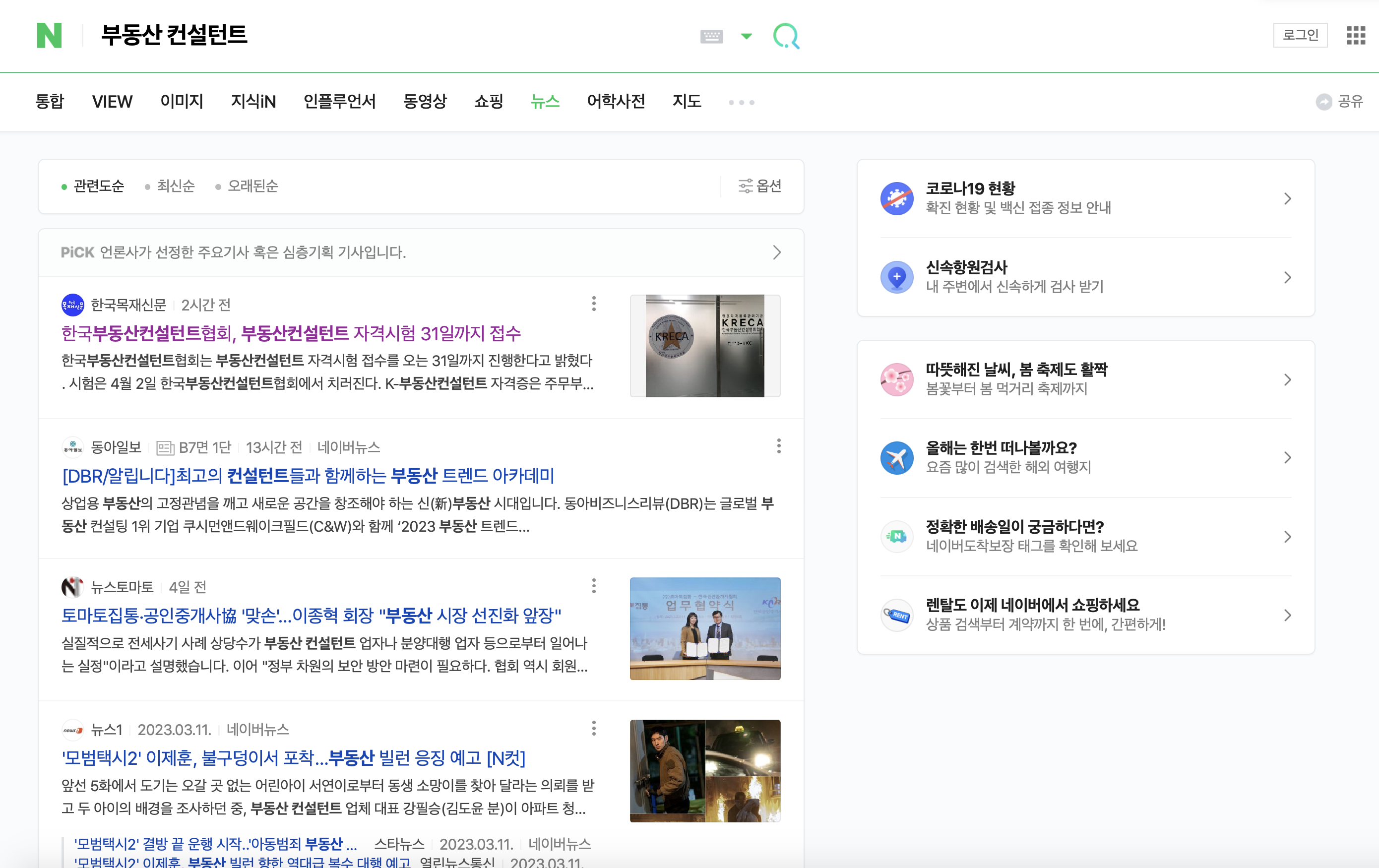Open the 모범택시2 article thumbnail

point(705,771)
